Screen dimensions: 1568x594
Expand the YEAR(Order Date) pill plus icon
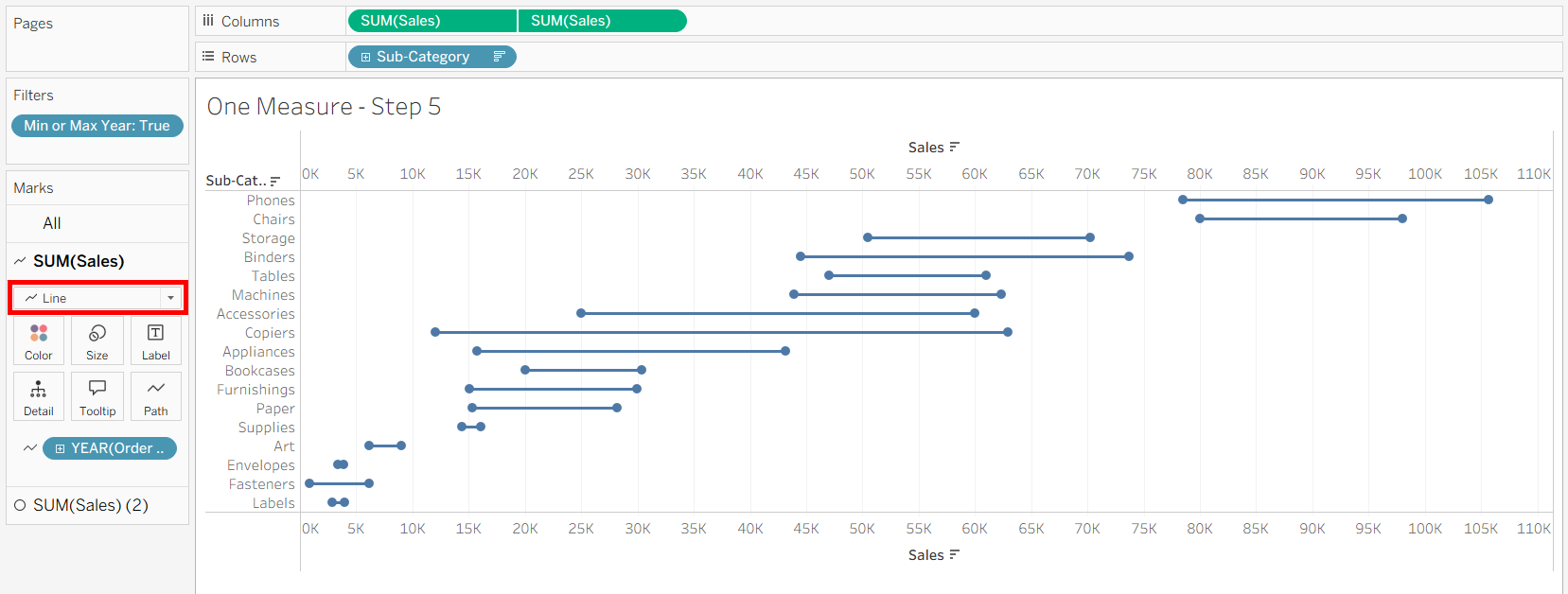click(x=60, y=448)
